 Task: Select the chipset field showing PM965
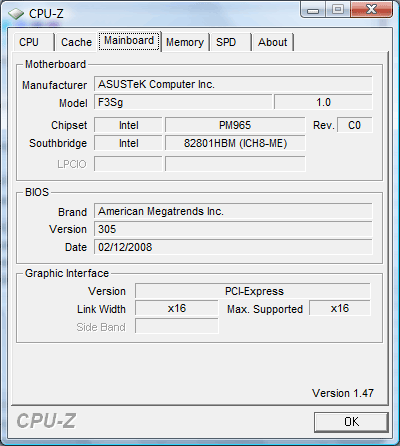coord(235,125)
